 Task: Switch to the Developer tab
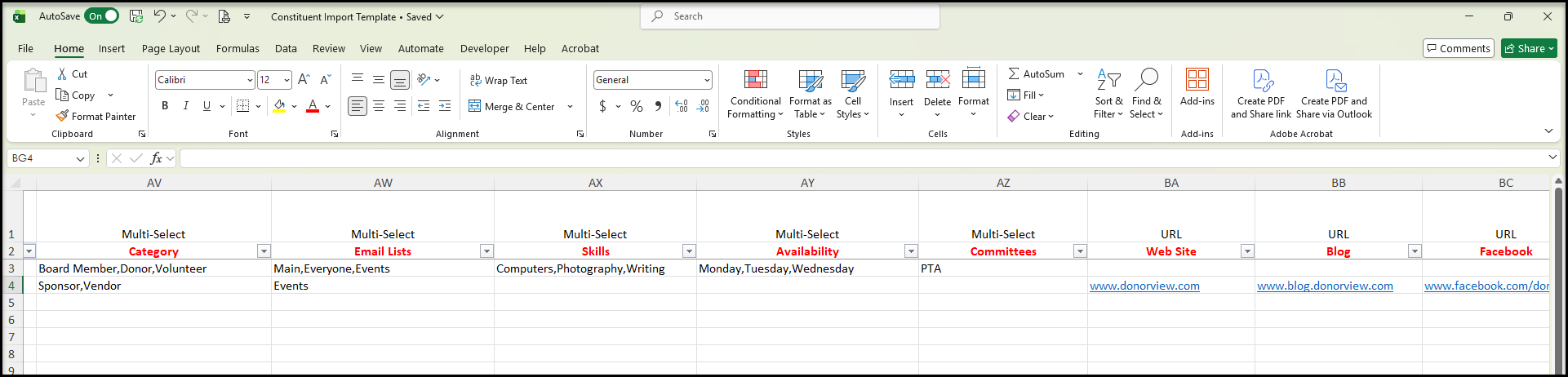(x=484, y=49)
